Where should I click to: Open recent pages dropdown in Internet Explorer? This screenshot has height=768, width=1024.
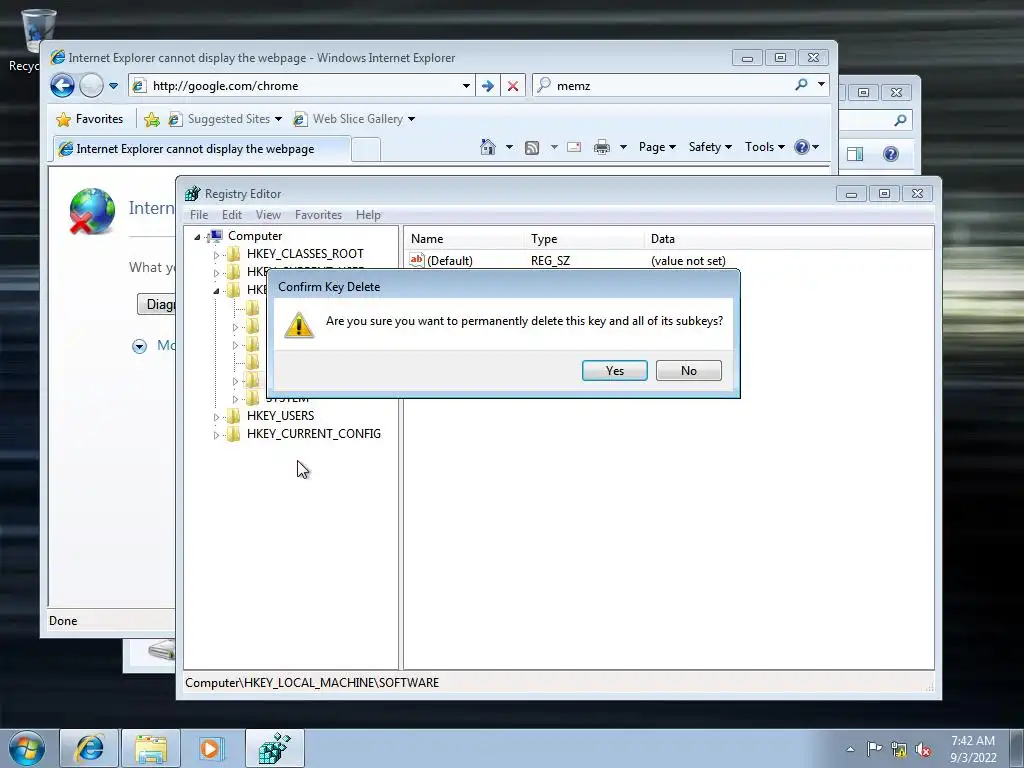(113, 86)
